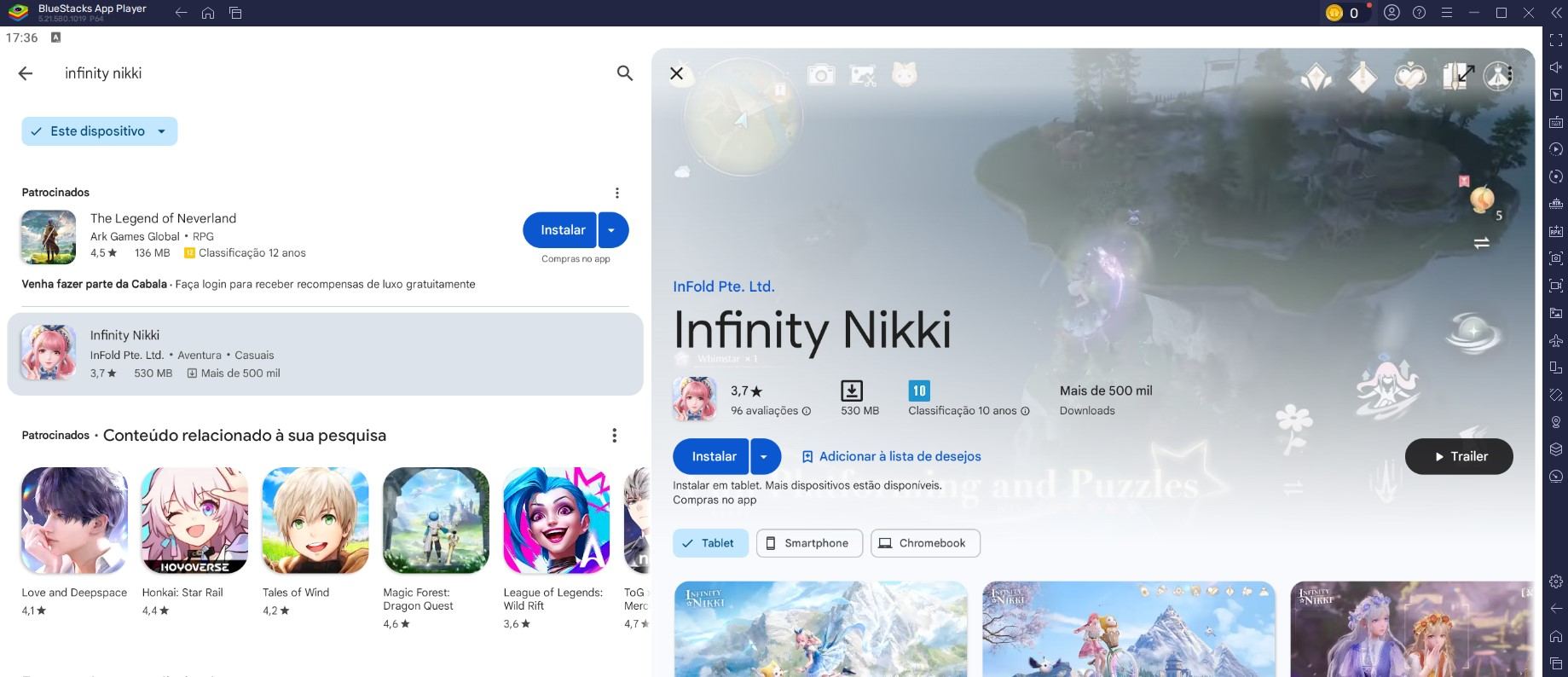Close the Infinity Nikki details panel
Screen dimensions: 1568x677
click(x=677, y=73)
